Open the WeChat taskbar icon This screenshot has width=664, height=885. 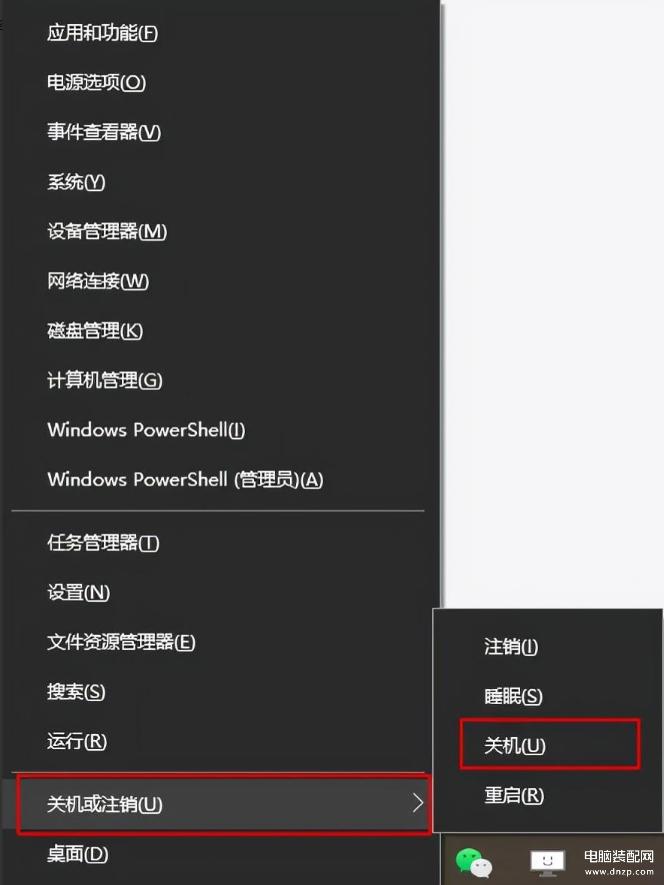click(473, 863)
